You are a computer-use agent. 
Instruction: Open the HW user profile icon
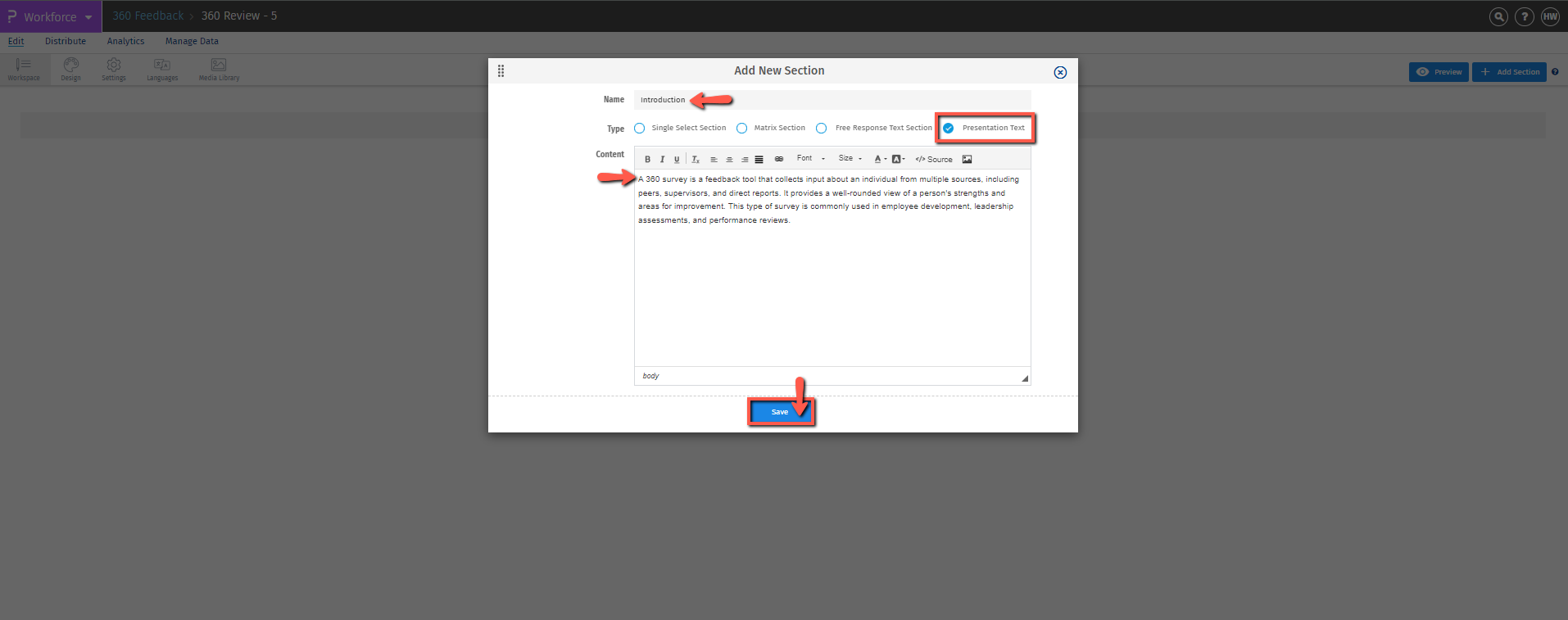pos(1550,16)
